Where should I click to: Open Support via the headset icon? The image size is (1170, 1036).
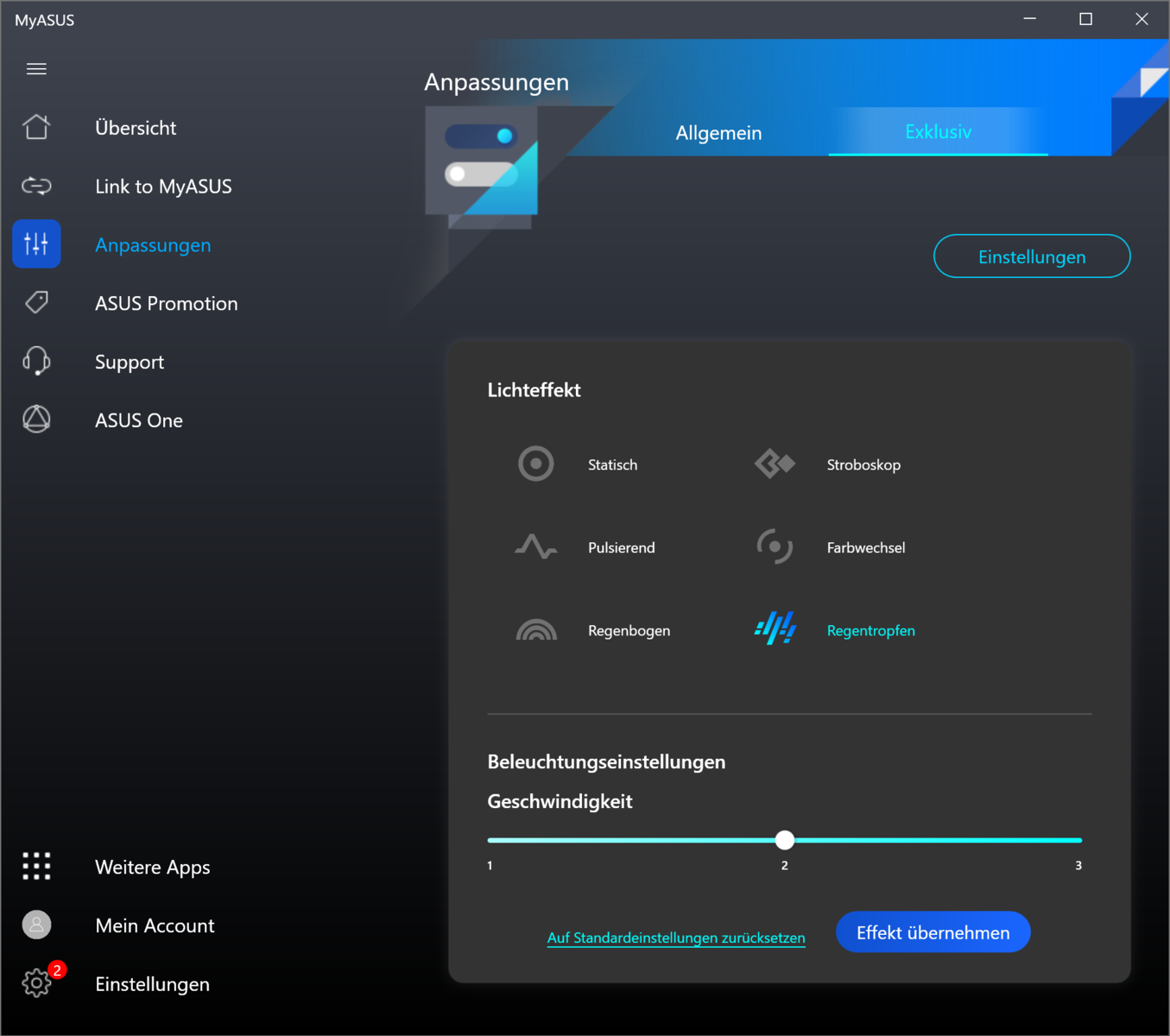pyautogui.click(x=36, y=361)
